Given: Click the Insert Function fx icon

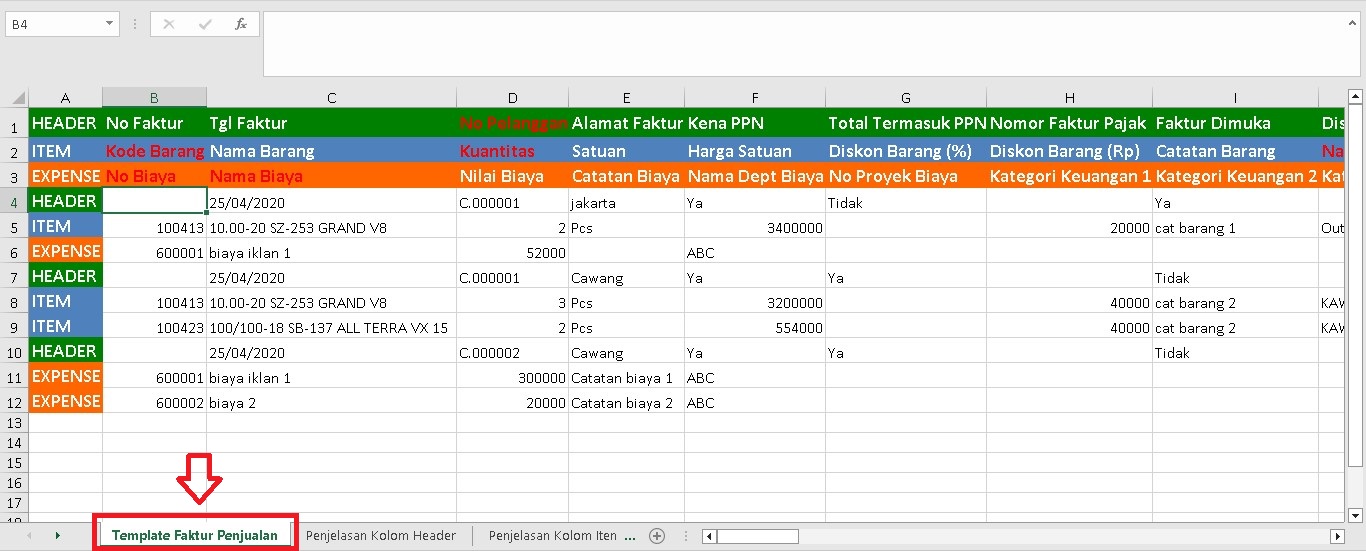Looking at the screenshot, I should 241,24.
